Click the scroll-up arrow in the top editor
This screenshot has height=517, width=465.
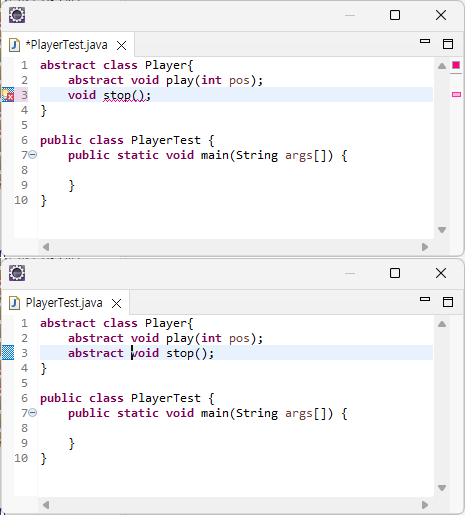[x=442, y=66]
